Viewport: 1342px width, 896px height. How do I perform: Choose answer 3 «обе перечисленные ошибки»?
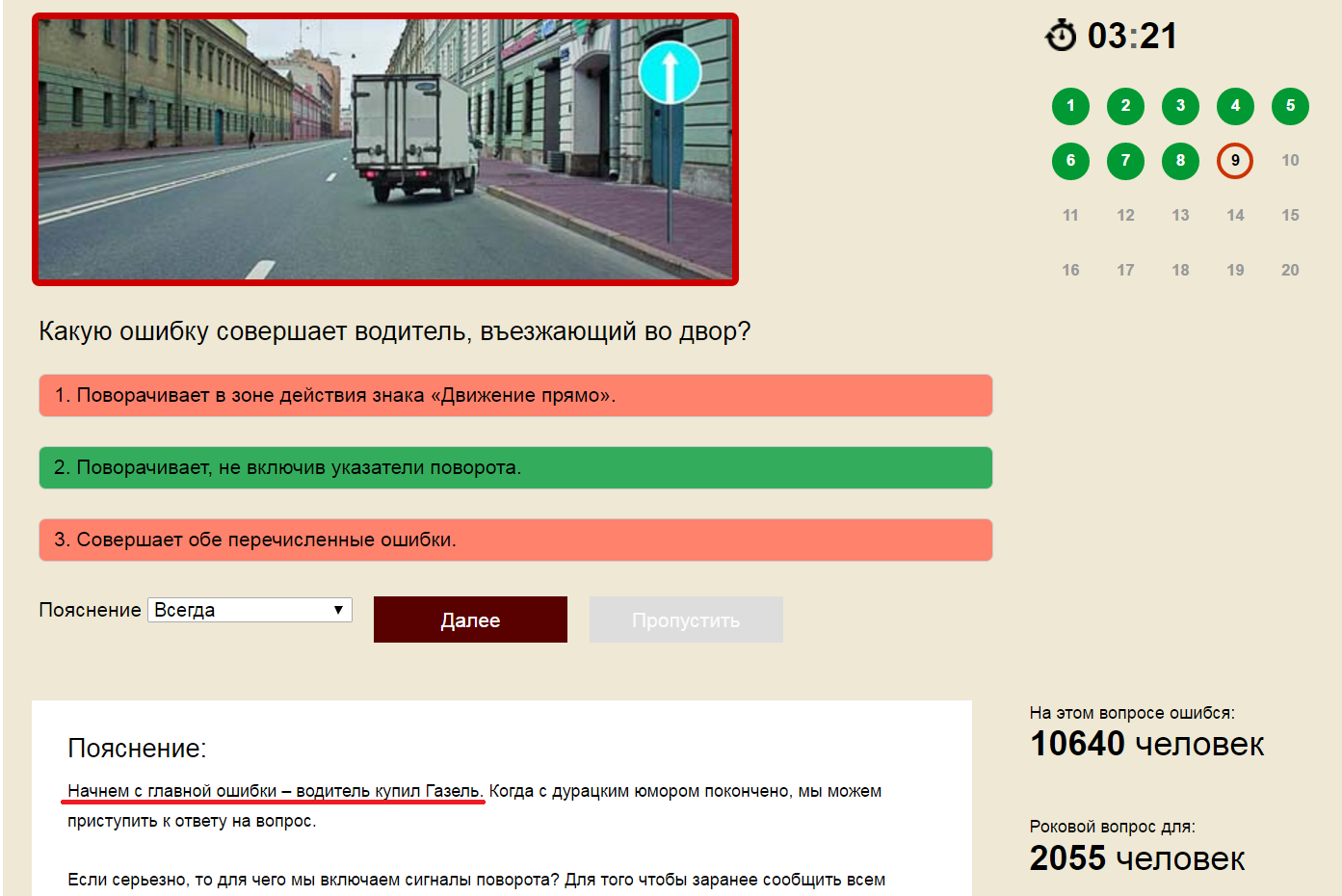515,540
